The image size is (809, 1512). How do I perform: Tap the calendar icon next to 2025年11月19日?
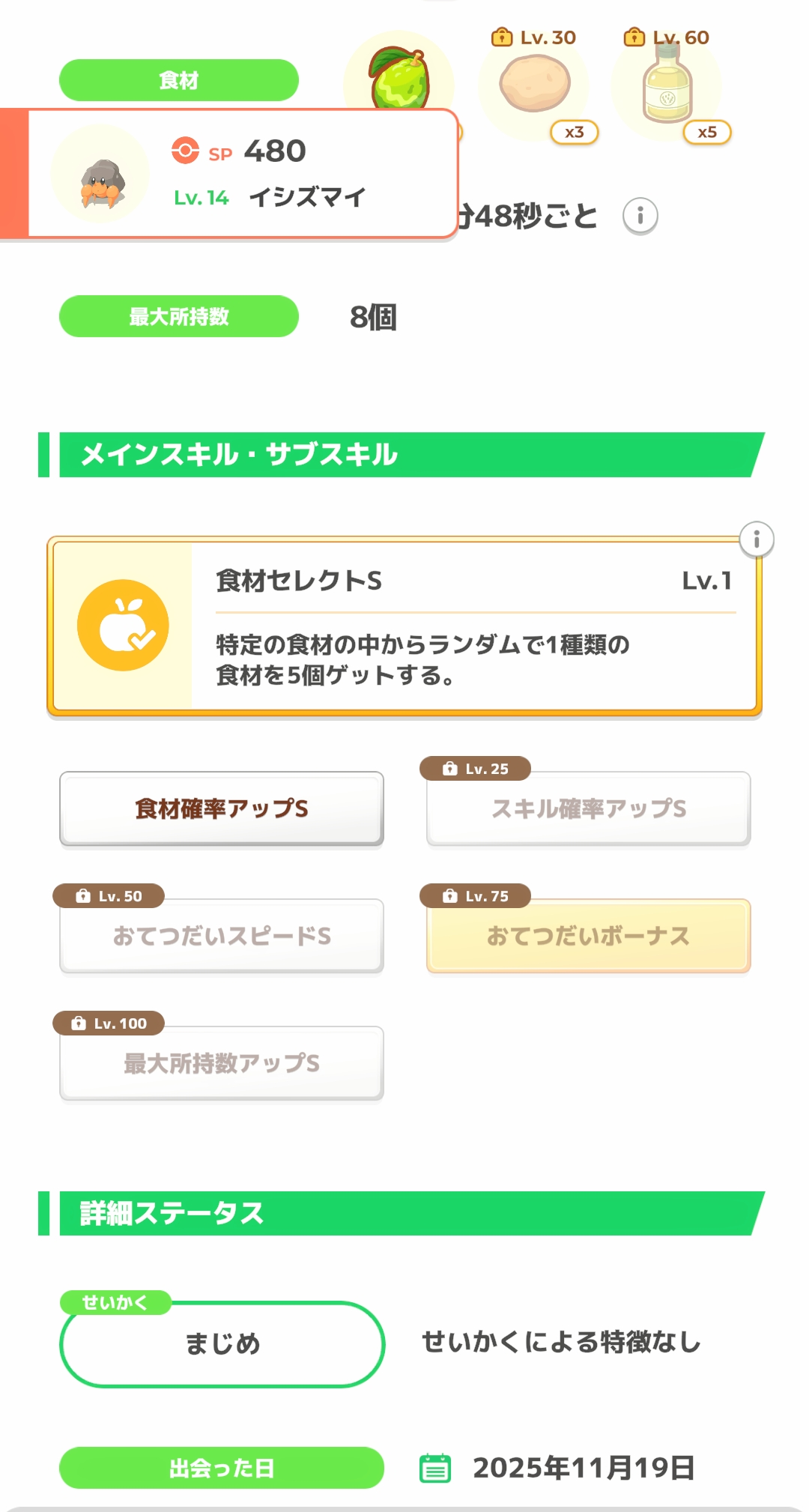(x=435, y=1468)
